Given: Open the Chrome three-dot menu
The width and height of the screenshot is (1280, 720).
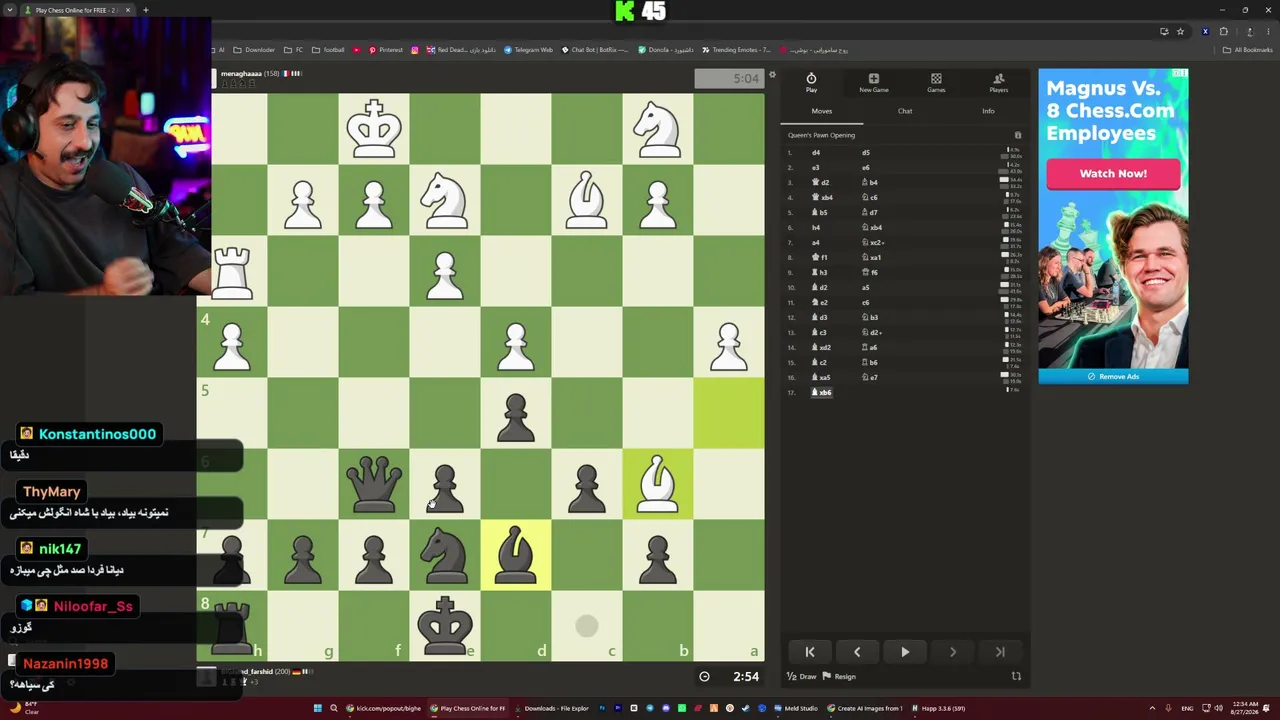Looking at the screenshot, I should (x=1267, y=31).
